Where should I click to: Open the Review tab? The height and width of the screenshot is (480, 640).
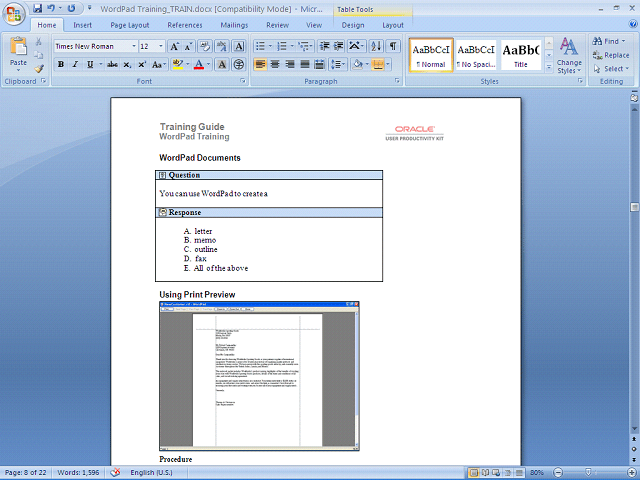click(277, 25)
